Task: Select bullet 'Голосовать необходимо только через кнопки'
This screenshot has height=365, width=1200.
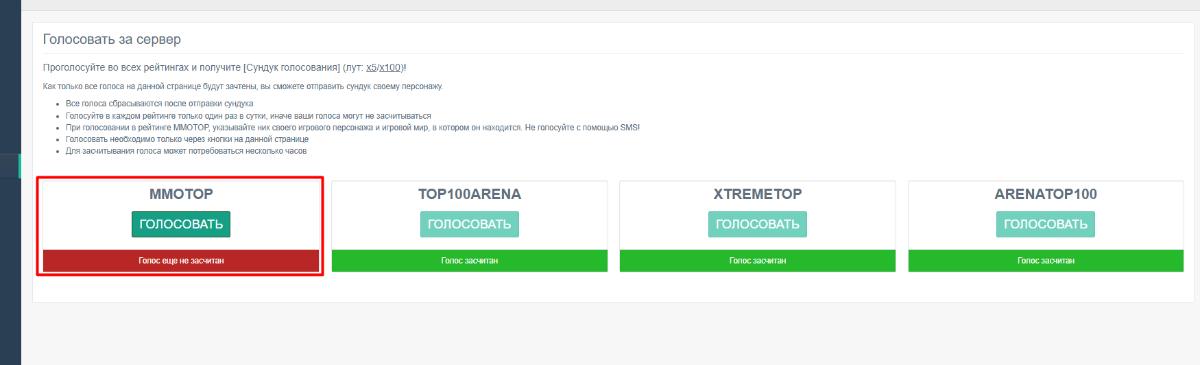Action: coord(187,140)
